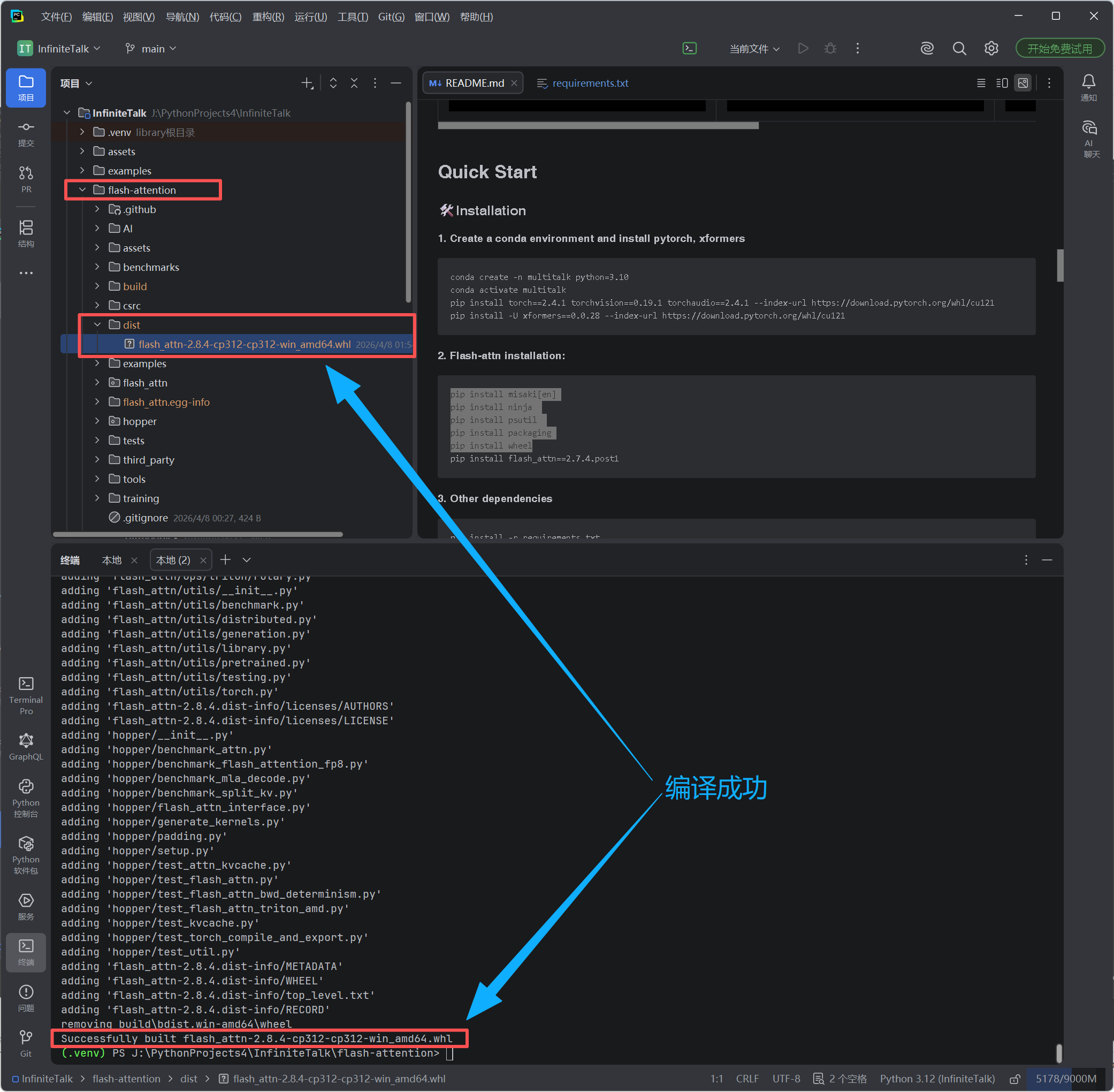Click the README horizontal scrollbar thumb
The image size is (1114, 1092).
(x=598, y=125)
